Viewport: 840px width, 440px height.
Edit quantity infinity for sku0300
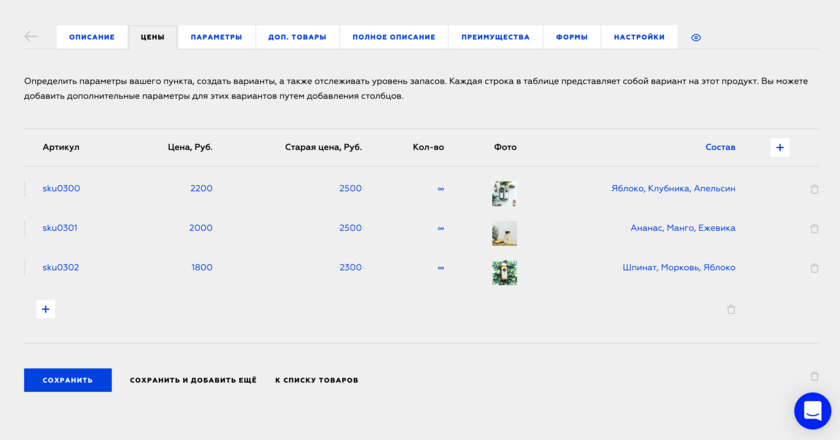coord(440,189)
